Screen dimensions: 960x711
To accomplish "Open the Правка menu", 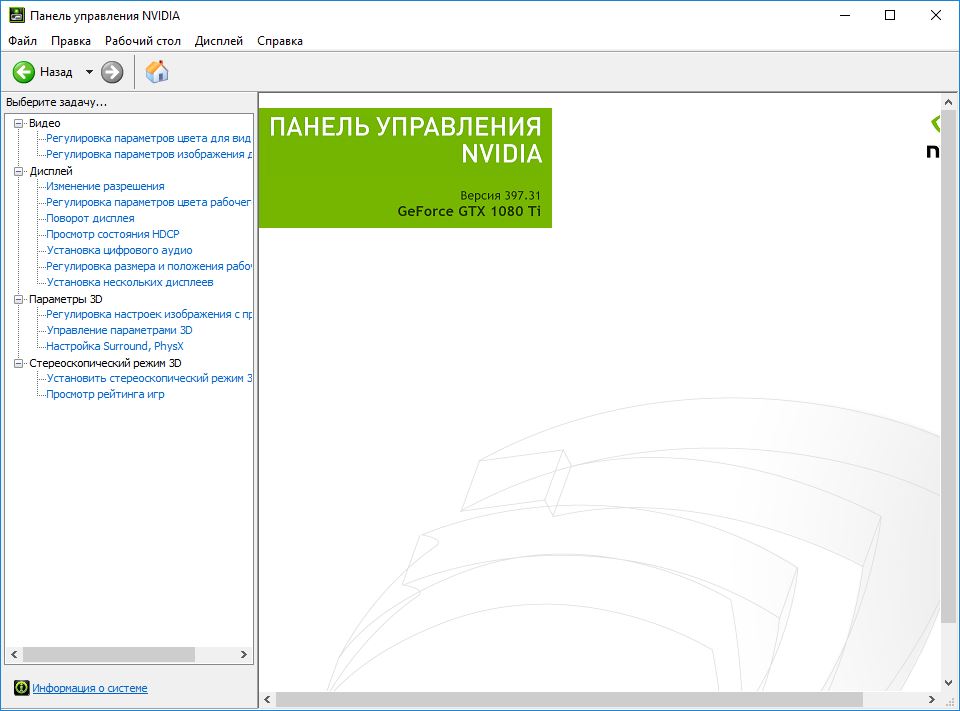I will (71, 41).
